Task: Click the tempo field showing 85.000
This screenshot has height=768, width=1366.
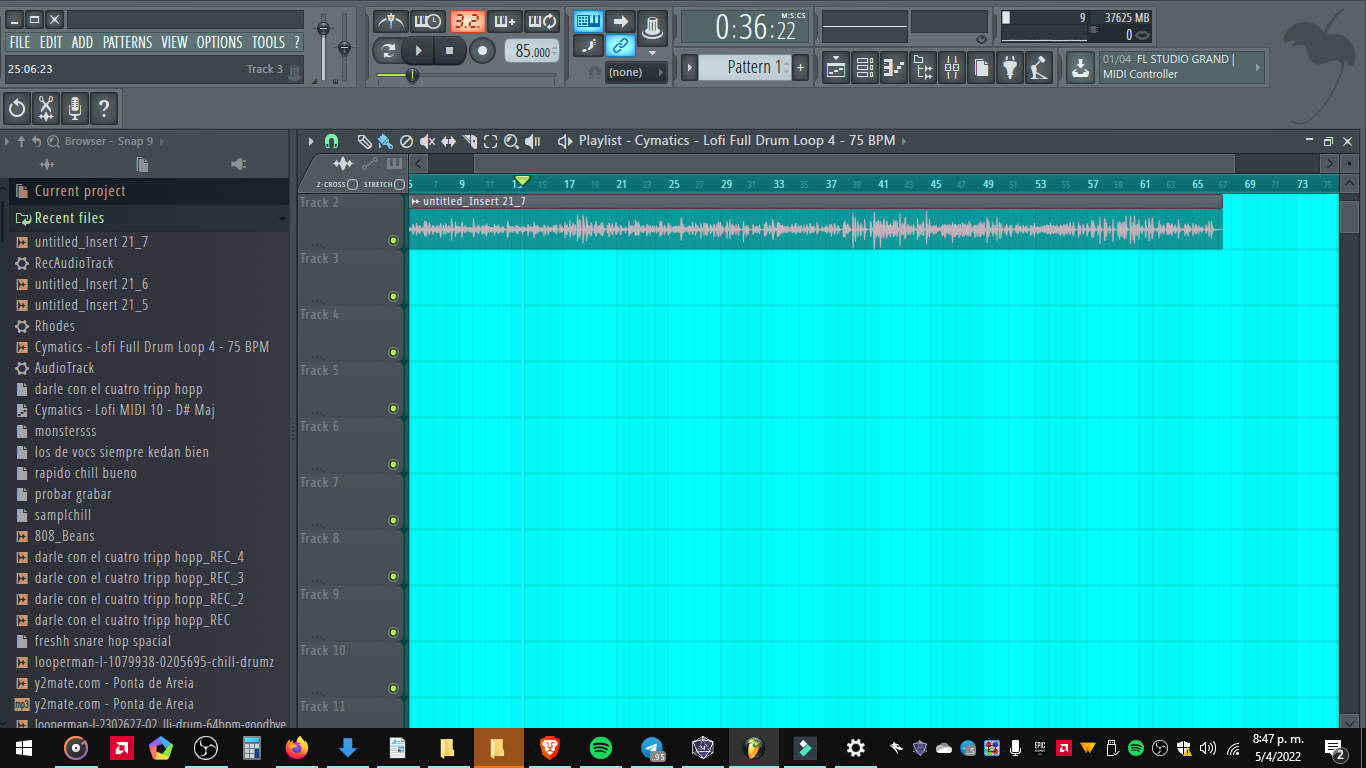Action: (x=532, y=51)
